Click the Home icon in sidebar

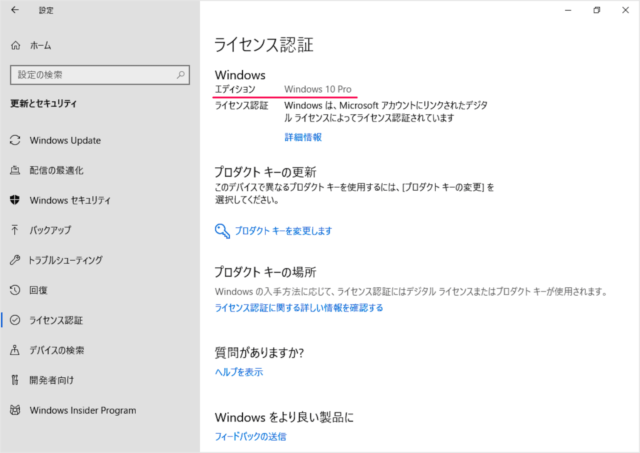[16, 46]
